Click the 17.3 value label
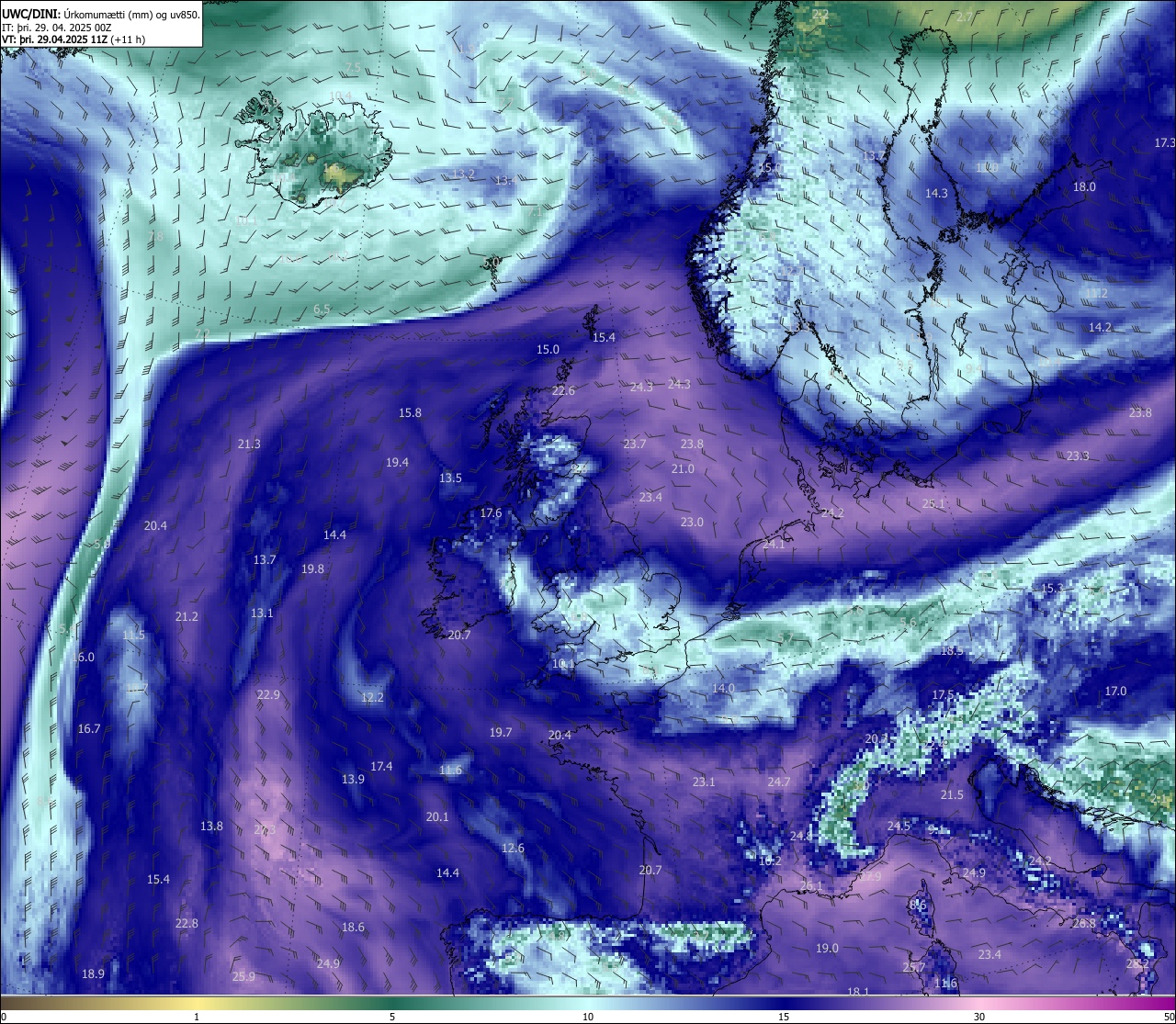Screen dimensions: 1176x1024 (x=1165, y=142)
